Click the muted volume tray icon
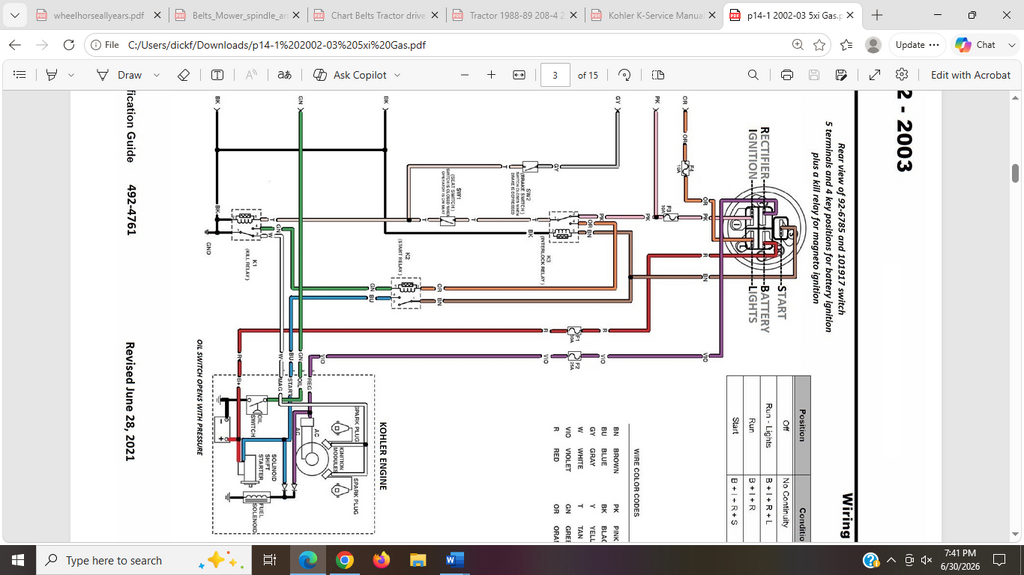 coord(926,560)
